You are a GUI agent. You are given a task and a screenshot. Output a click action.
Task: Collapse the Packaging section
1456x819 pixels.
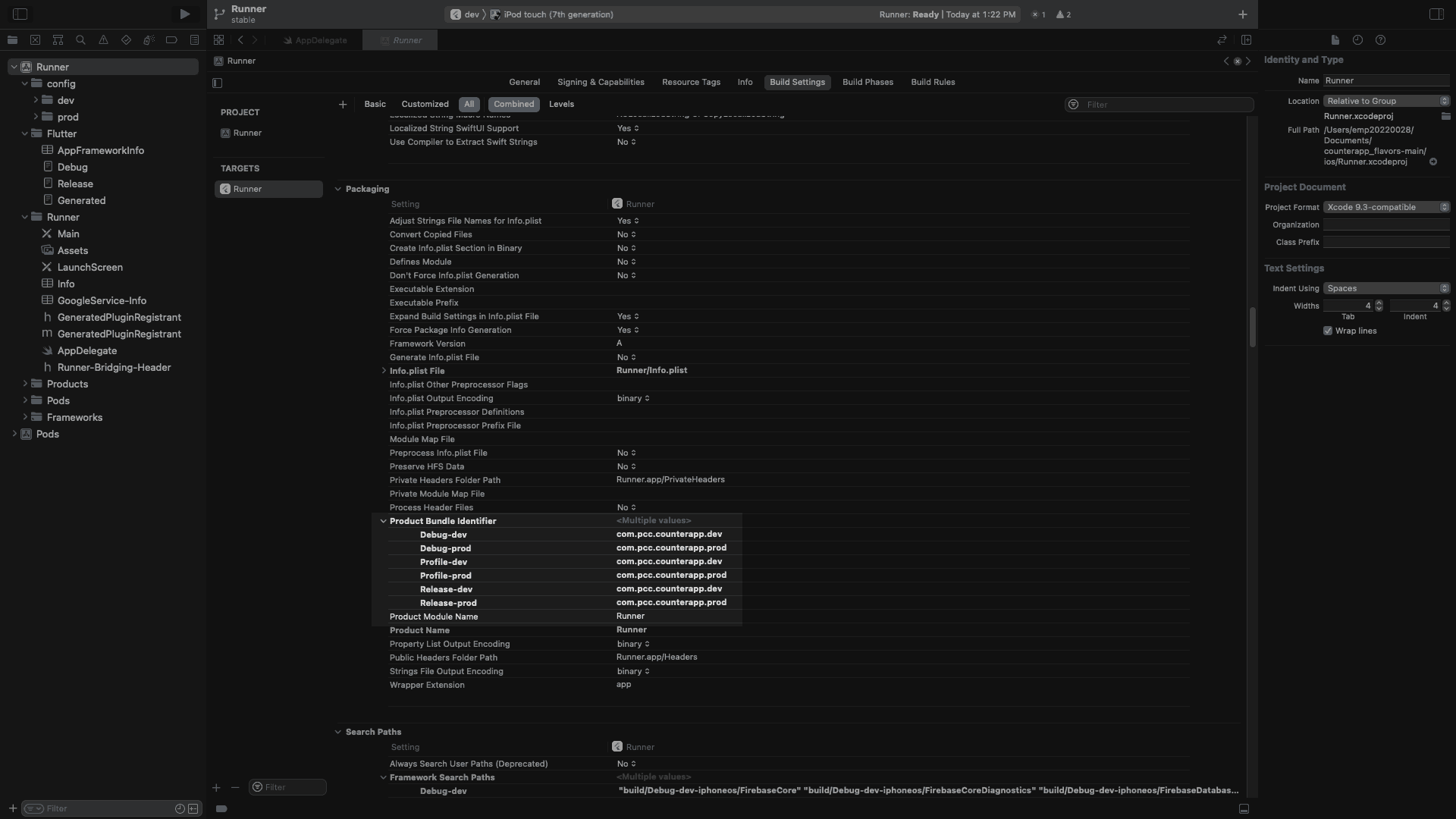point(337,189)
